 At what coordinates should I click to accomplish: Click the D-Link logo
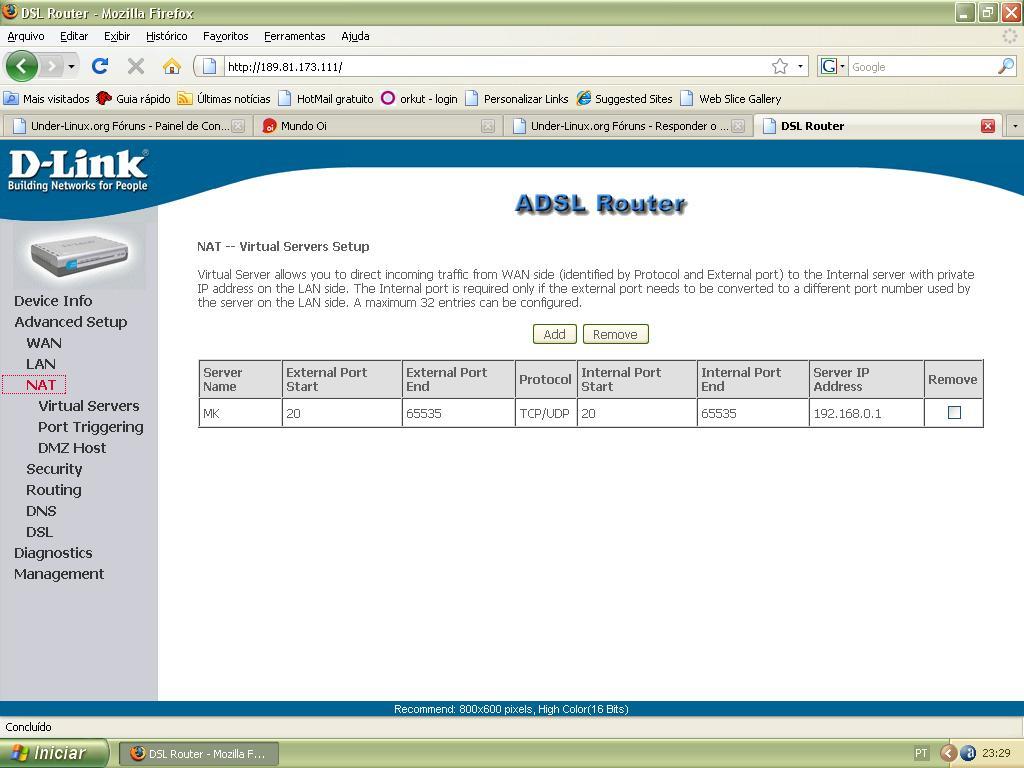pyautogui.click(x=78, y=170)
